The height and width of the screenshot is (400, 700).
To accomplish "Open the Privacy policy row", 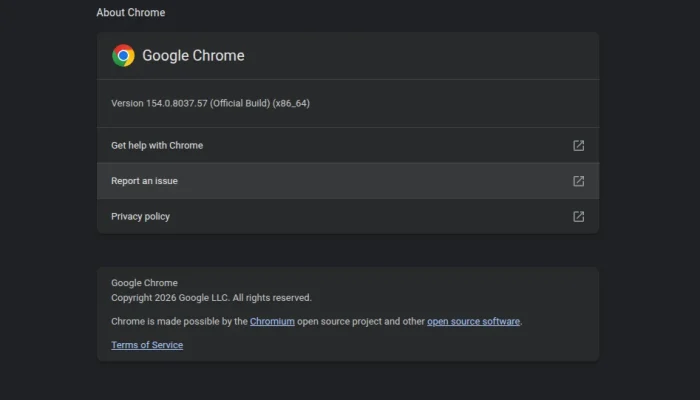I will [x=348, y=217].
